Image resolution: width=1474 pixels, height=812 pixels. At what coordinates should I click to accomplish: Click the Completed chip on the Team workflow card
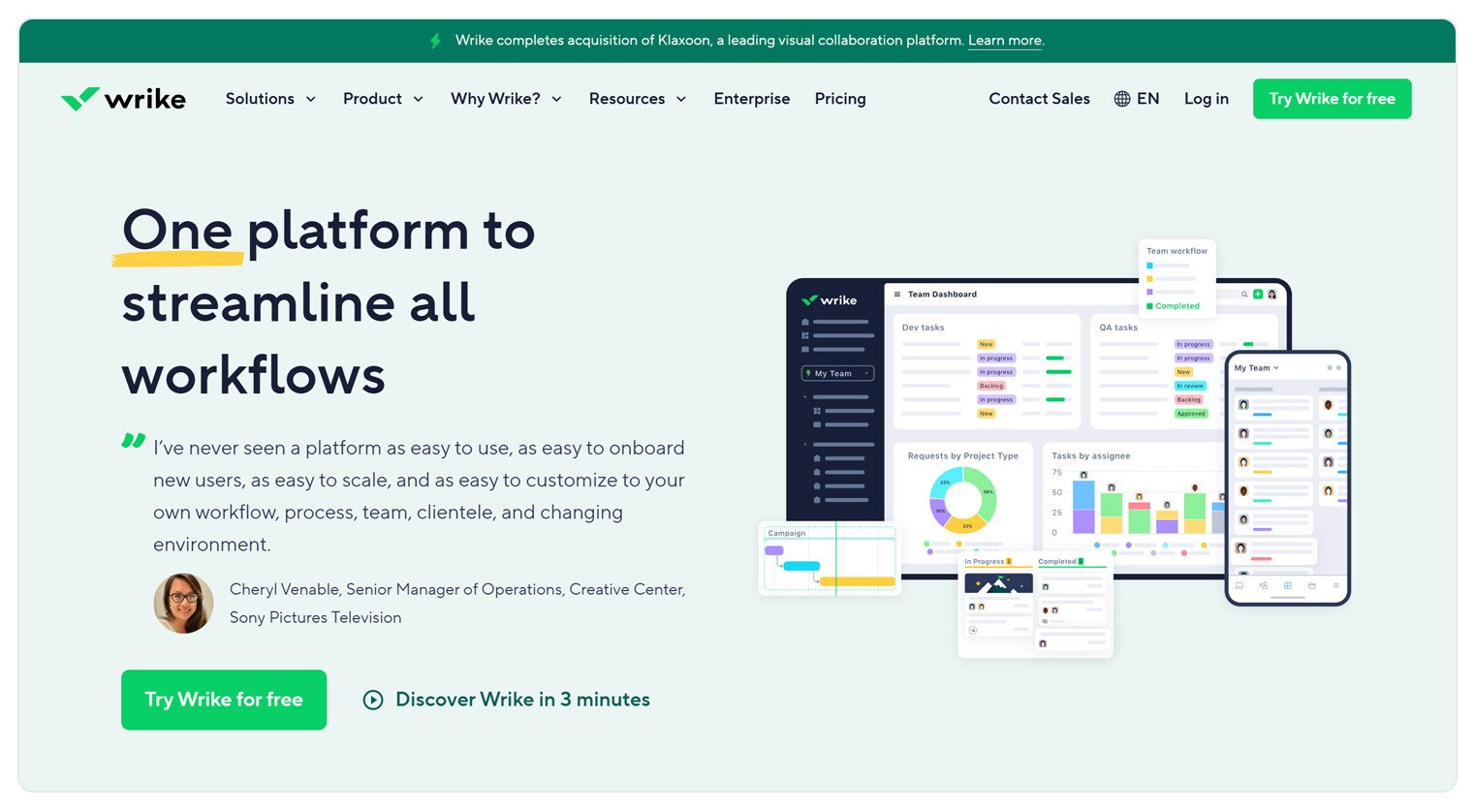1175,305
